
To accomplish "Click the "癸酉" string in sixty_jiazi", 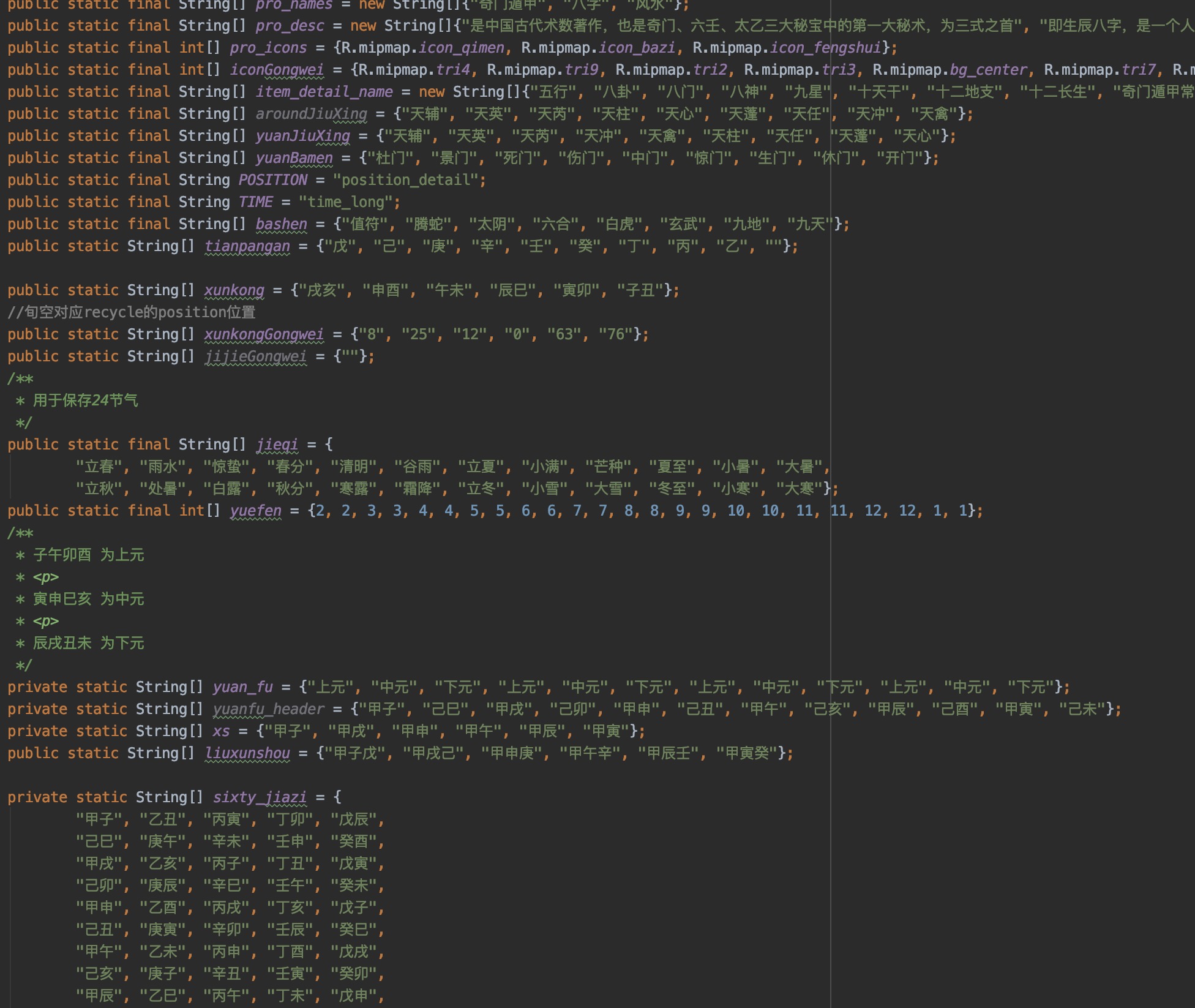I will click(x=354, y=841).
